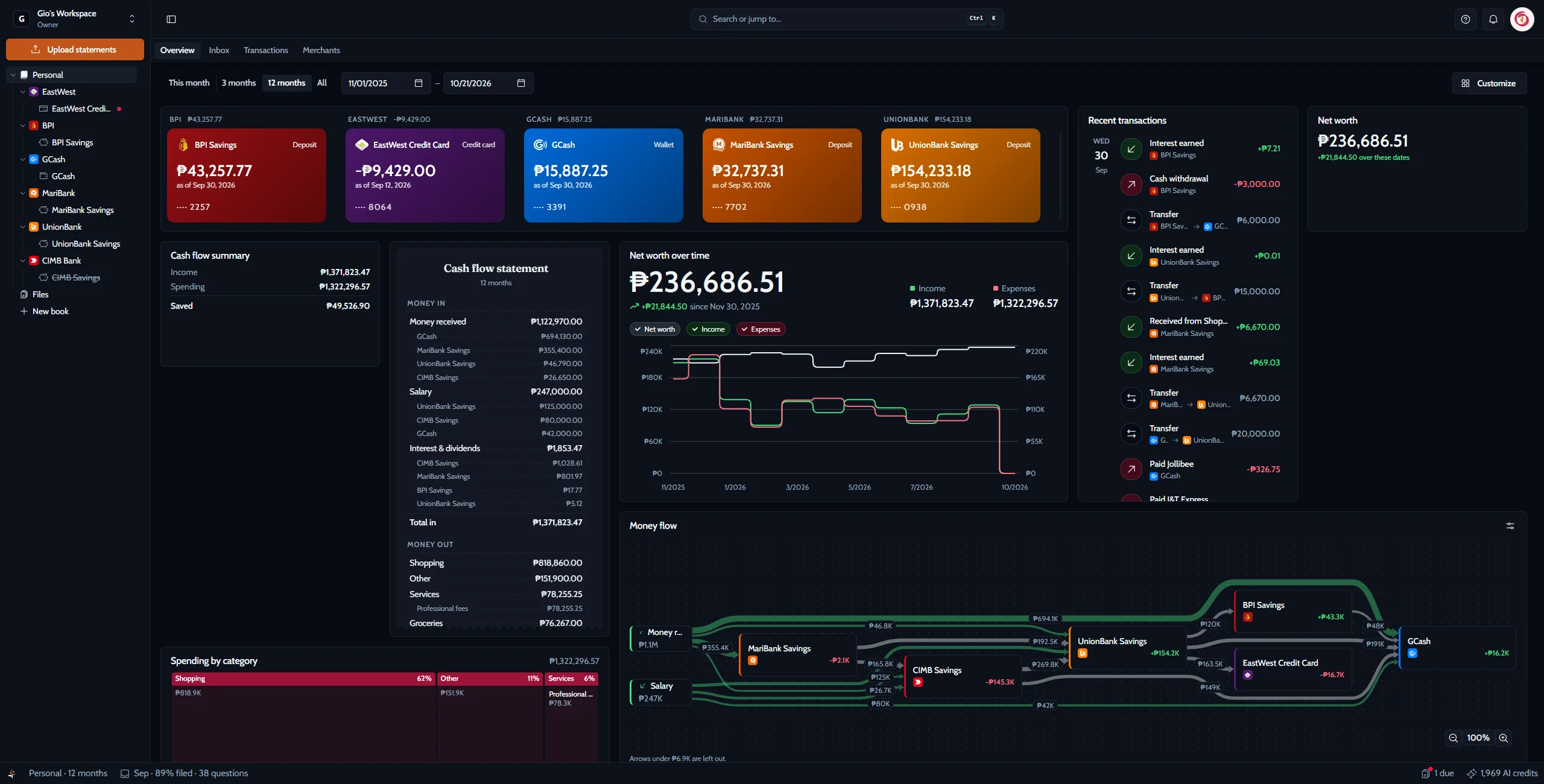The height and width of the screenshot is (784, 1544).
Task: Switch to the Overview tab
Action: coord(177,50)
